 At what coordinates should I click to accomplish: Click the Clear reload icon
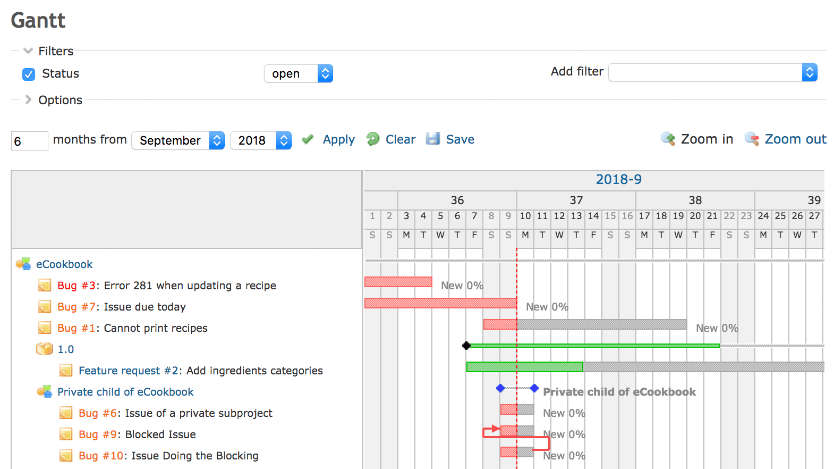(x=373, y=140)
